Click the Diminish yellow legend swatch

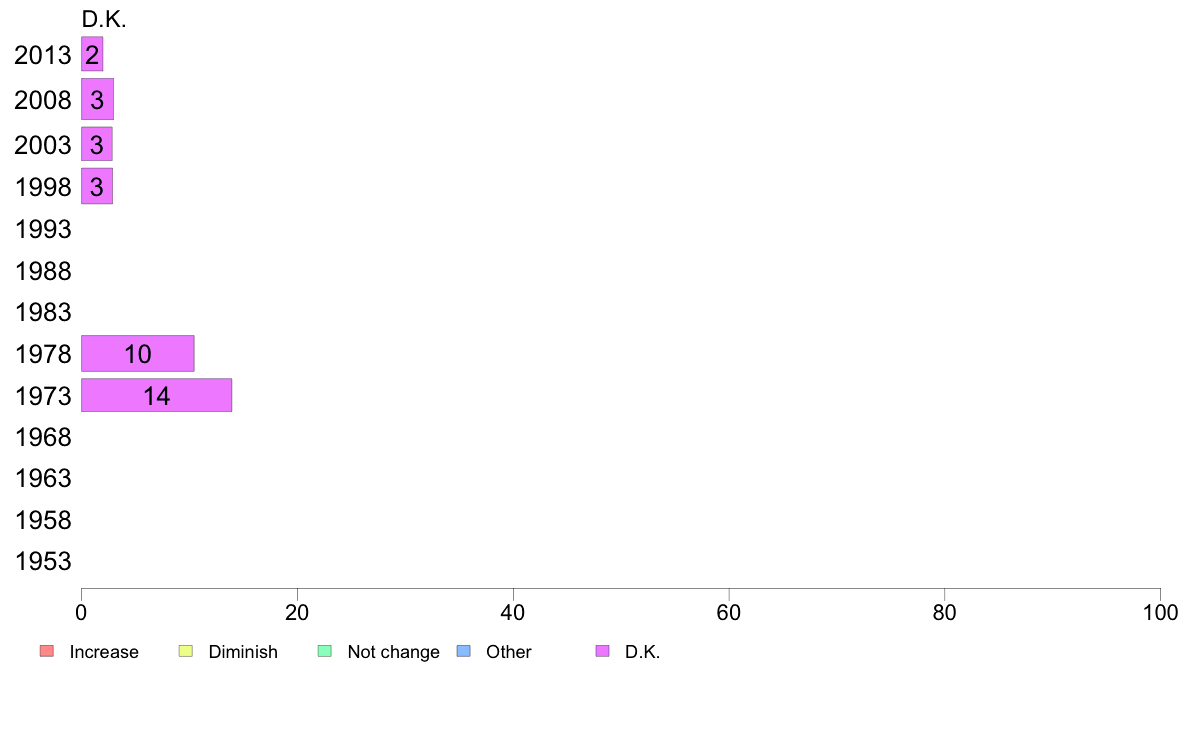[x=186, y=651]
